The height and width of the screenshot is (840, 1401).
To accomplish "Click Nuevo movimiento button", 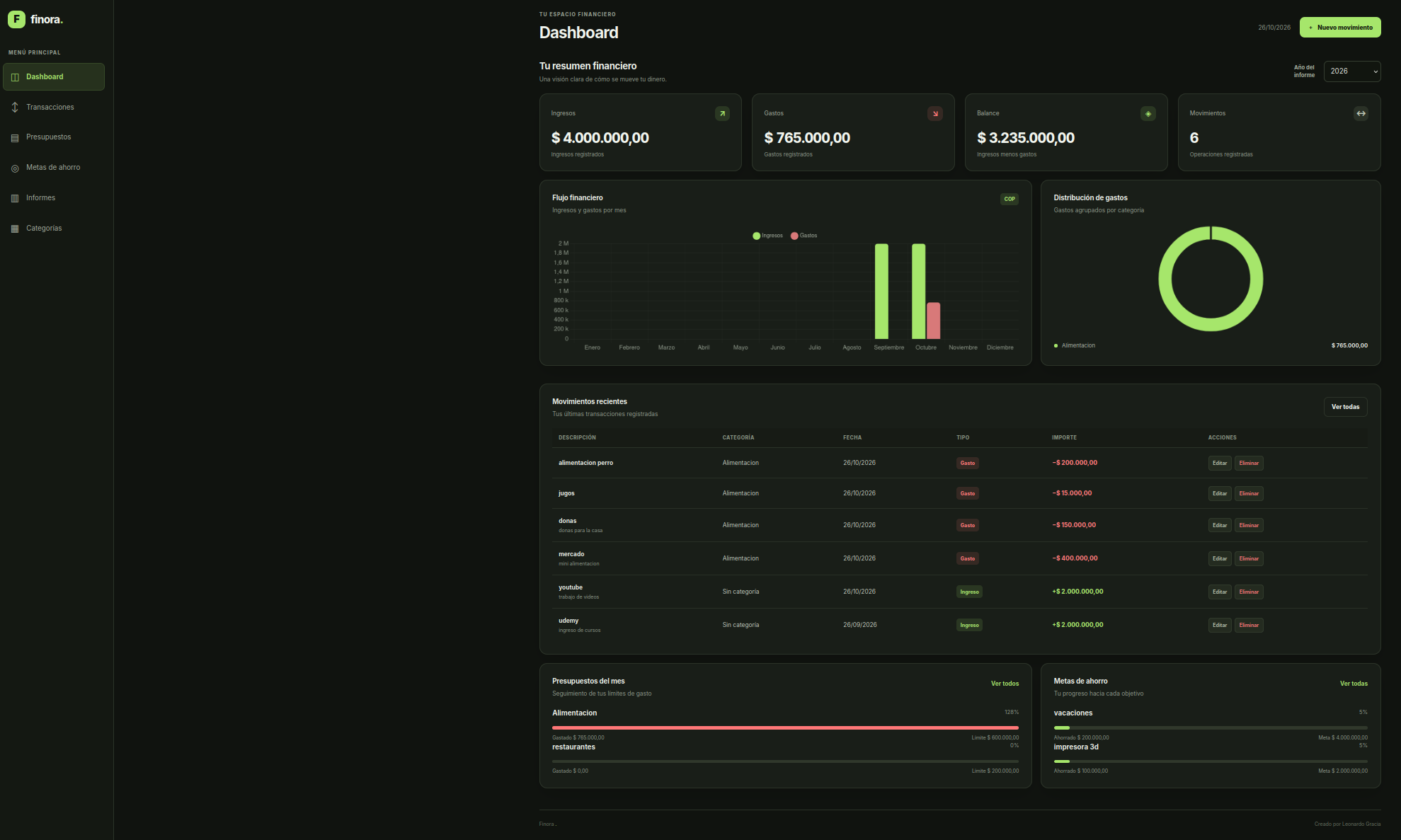I will (x=1340, y=28).
